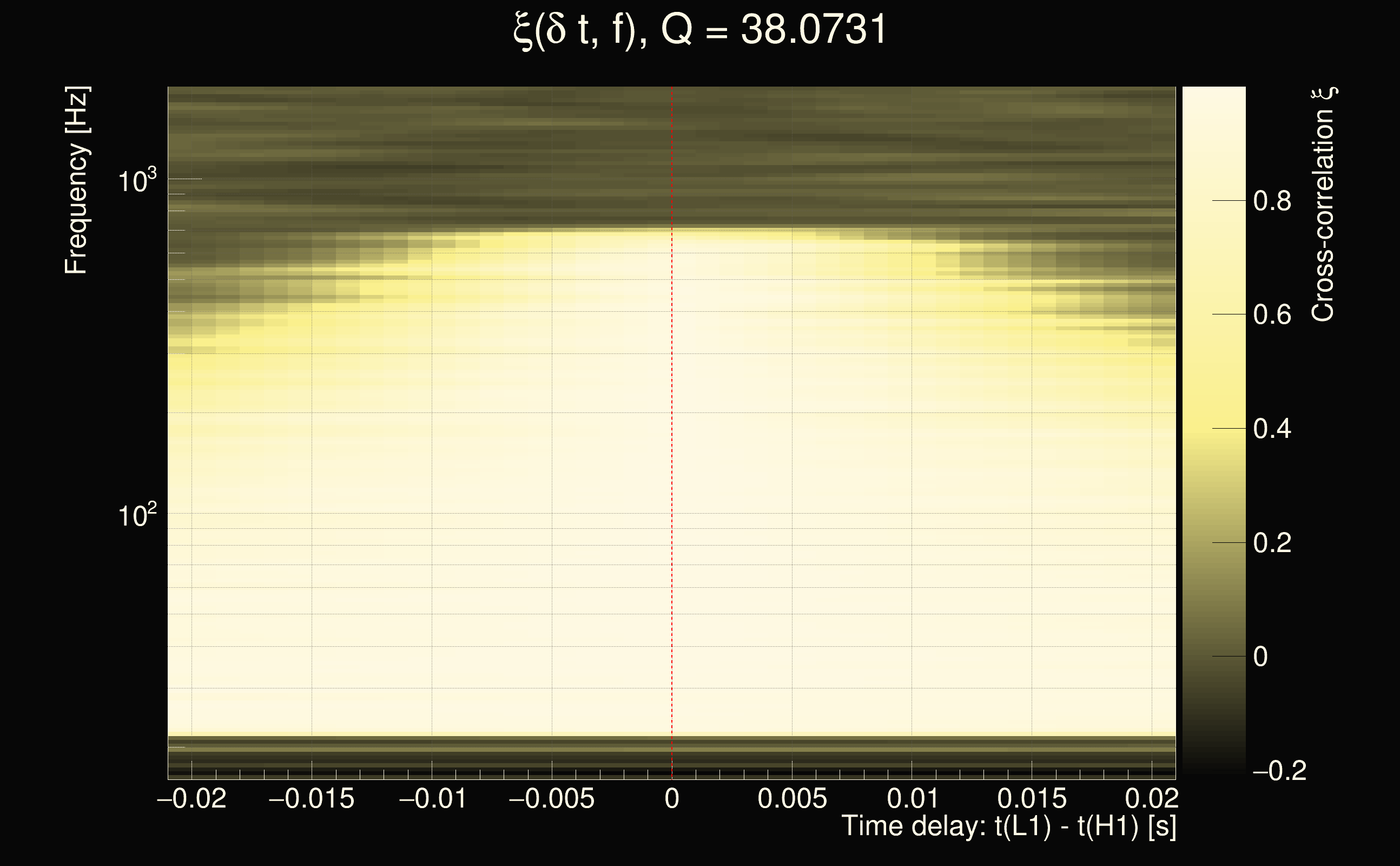Click the -0.2 colorbar tick label
The width and height of the screenshot is (1400, 866).
click(1279, 770)
